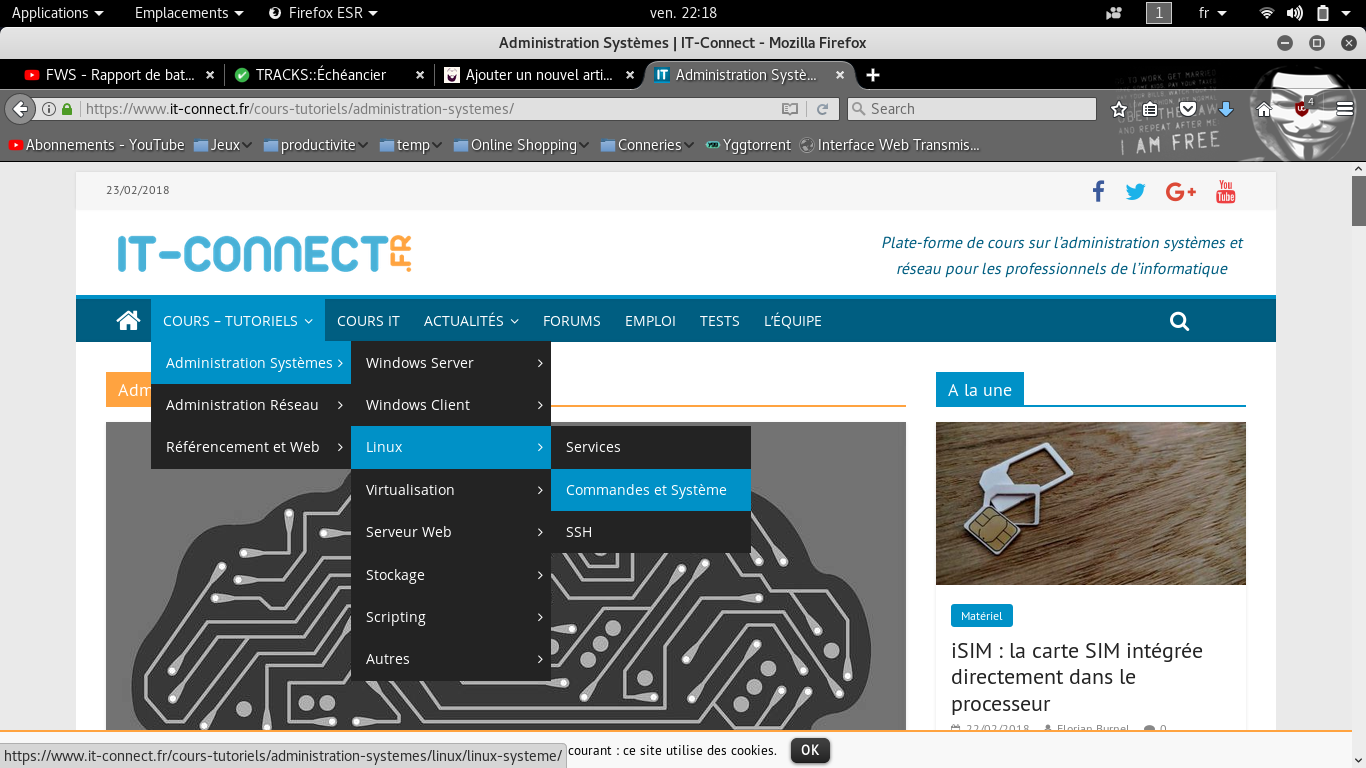The image size is (1366, 768).
Task: Visit IT-Connect YouTube icon
Action: coord(1226,192)
